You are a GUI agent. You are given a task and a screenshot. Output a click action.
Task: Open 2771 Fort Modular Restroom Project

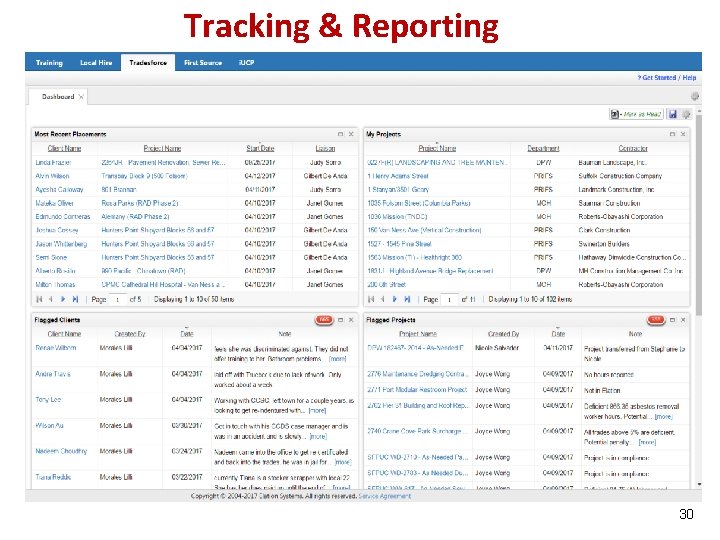click(417, 389)
